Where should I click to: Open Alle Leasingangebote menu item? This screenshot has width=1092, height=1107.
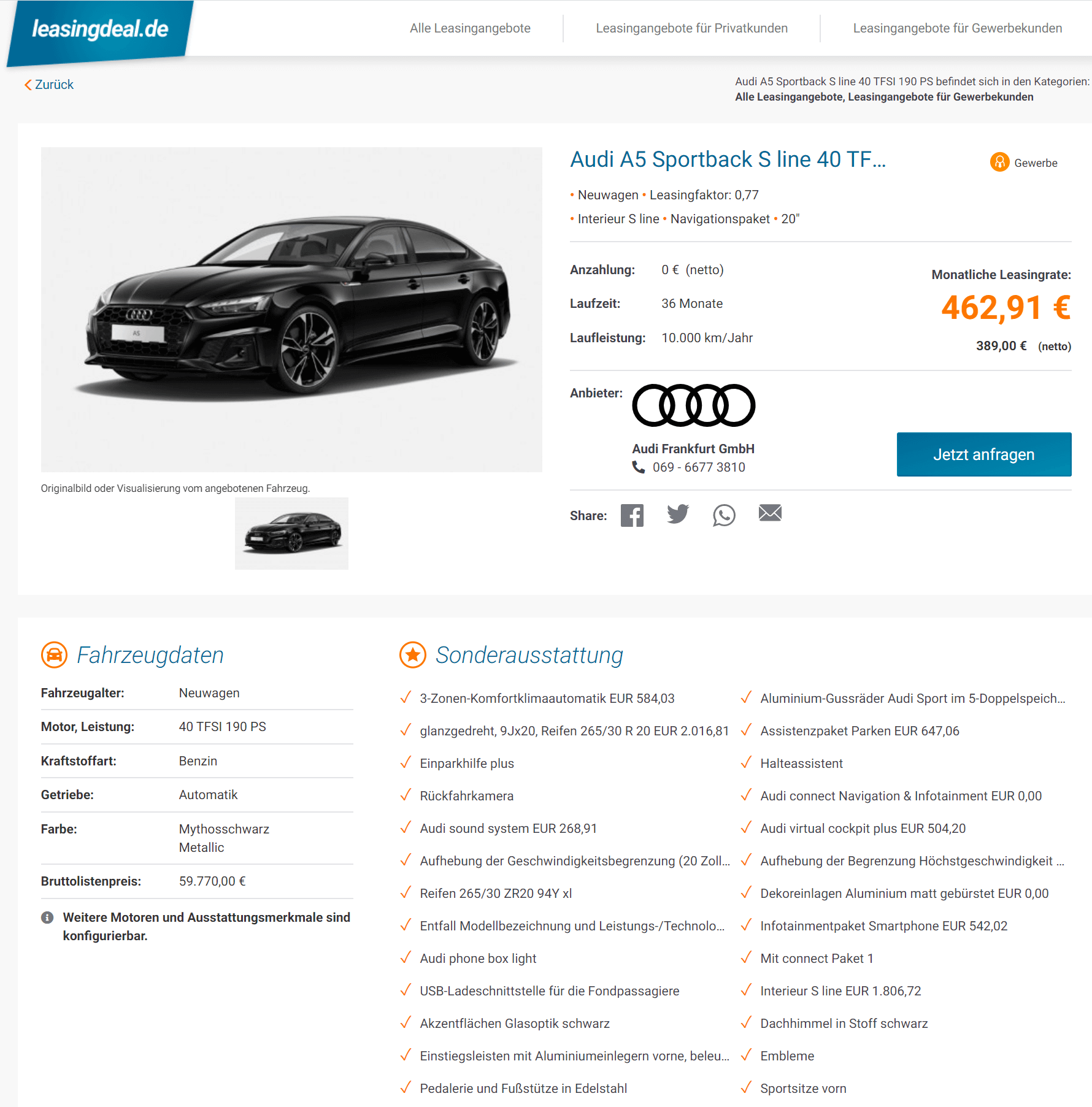470,28
